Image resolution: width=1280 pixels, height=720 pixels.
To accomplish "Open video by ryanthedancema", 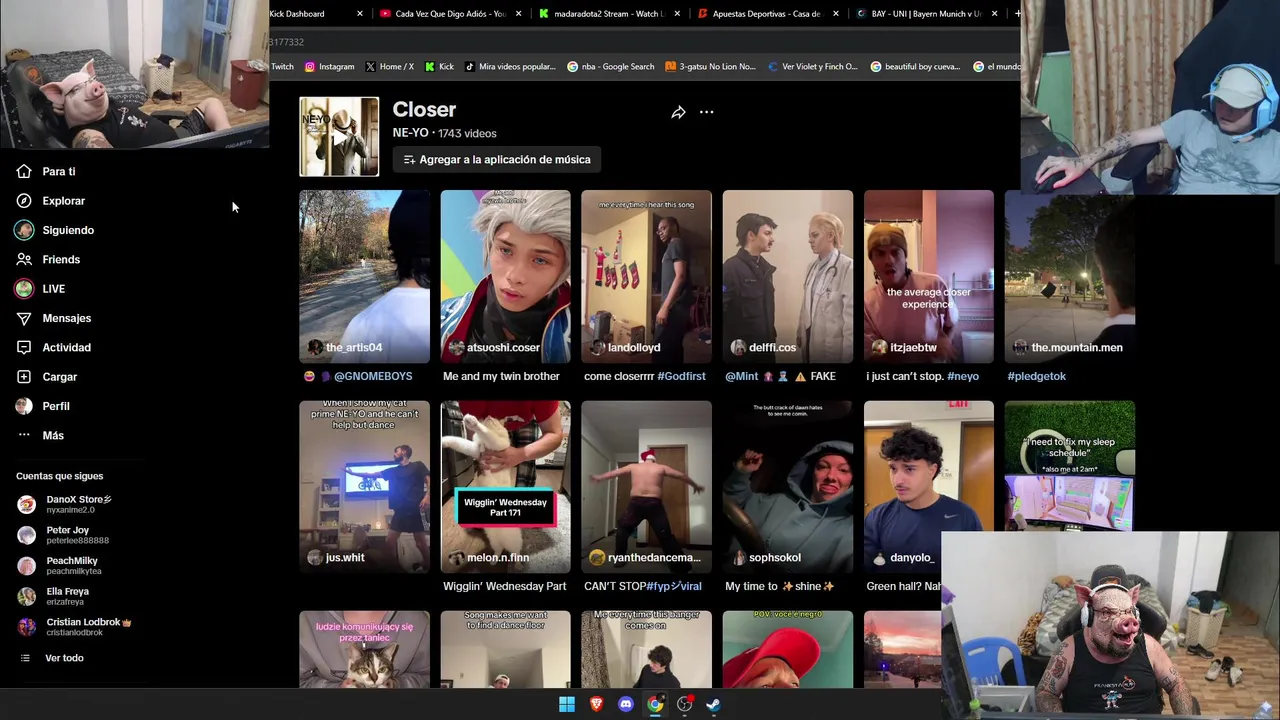I will pos(646,486).
